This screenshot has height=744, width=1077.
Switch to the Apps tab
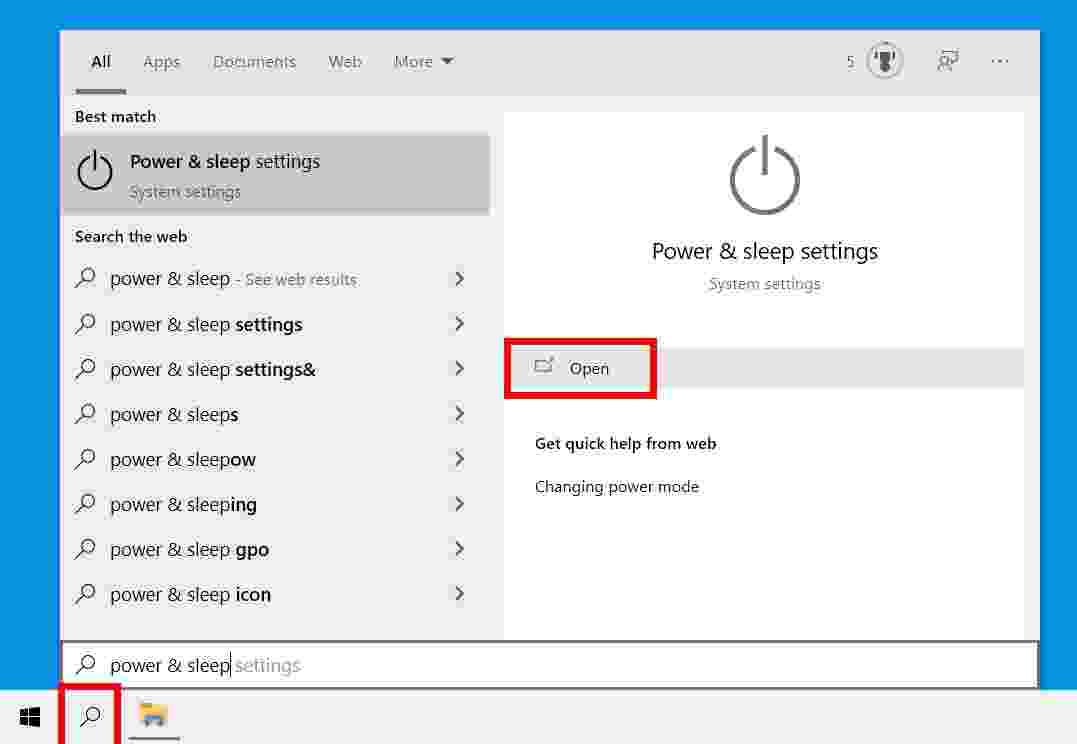[161, 61]
